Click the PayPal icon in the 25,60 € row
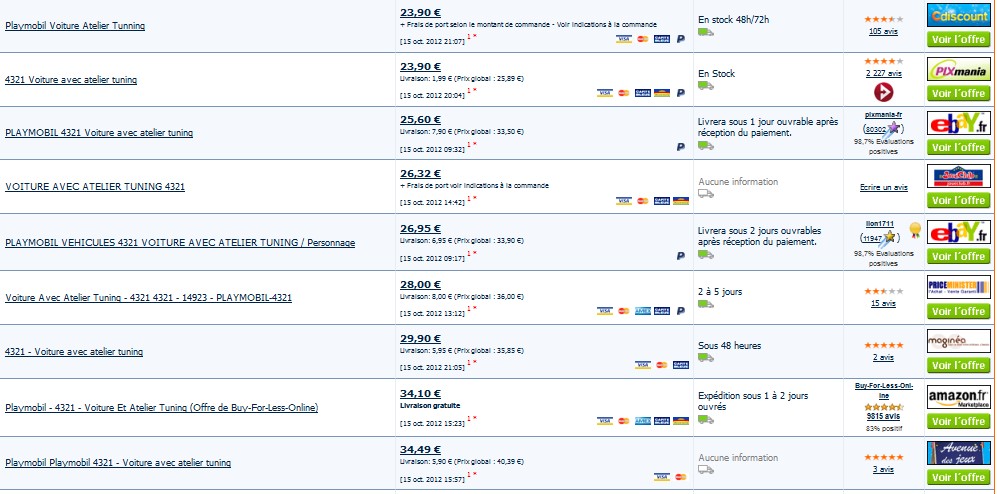This screenshot has width=997, height=494. [680, 147]
